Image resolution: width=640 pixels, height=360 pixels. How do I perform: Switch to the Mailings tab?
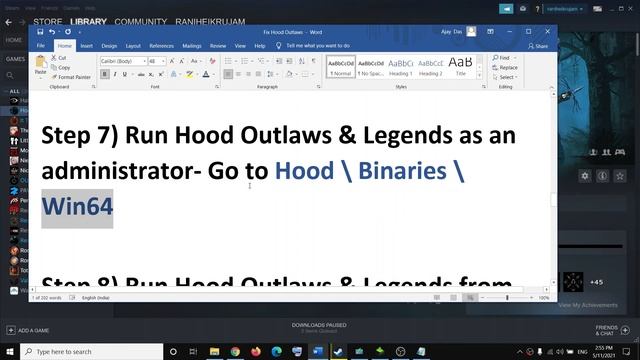tap(192, 46)
